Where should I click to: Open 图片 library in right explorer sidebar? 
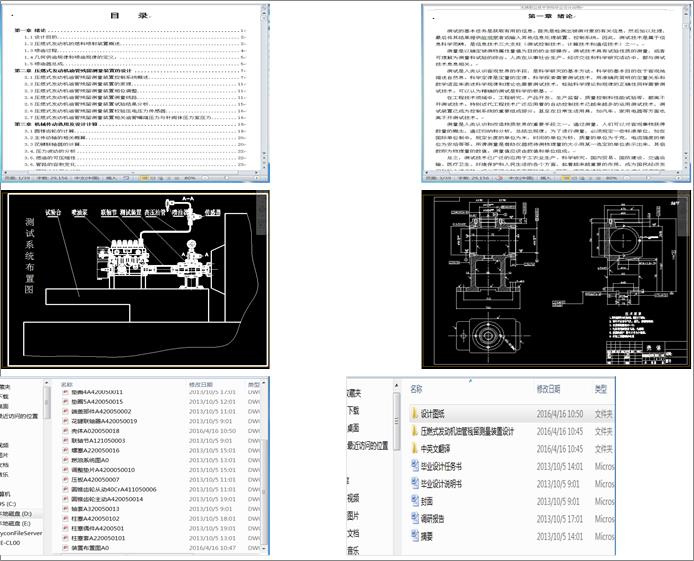pyautogui.click(x=353, y=516)
